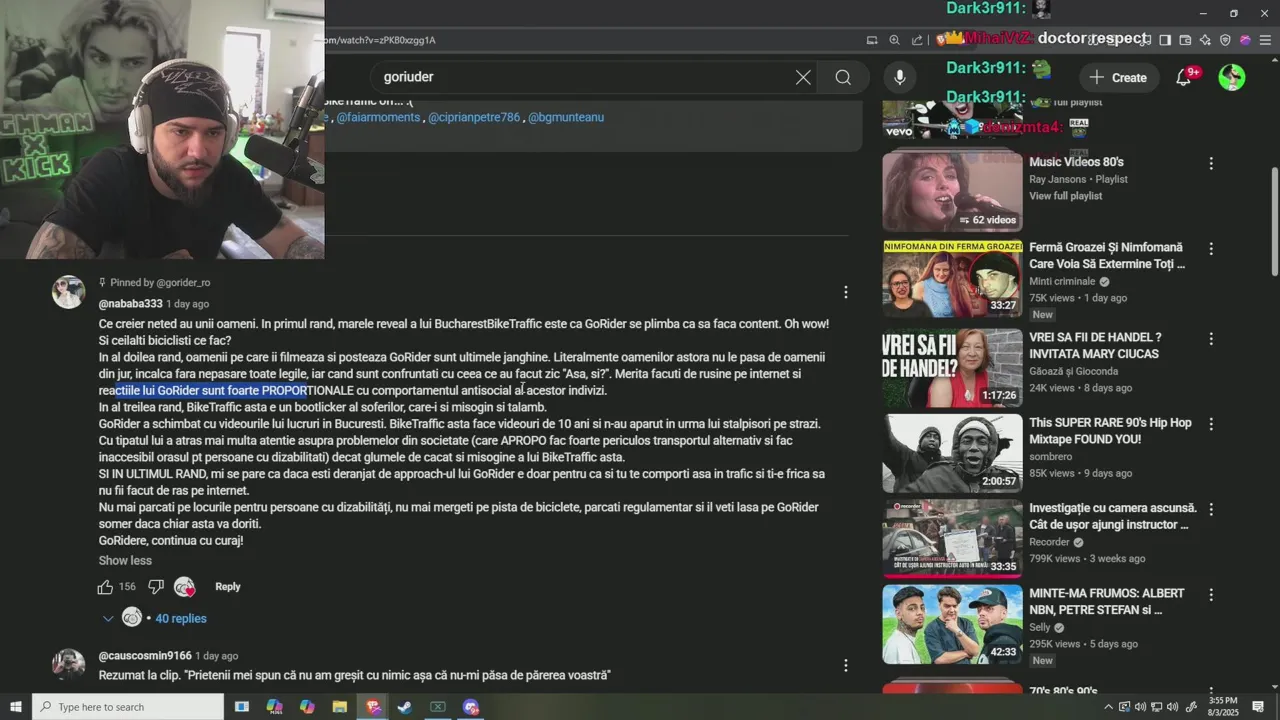This screenshot has width=1280, height=720.
Task: Open the @nababa333 commenter profile link
Action: [x=130, y=304]
